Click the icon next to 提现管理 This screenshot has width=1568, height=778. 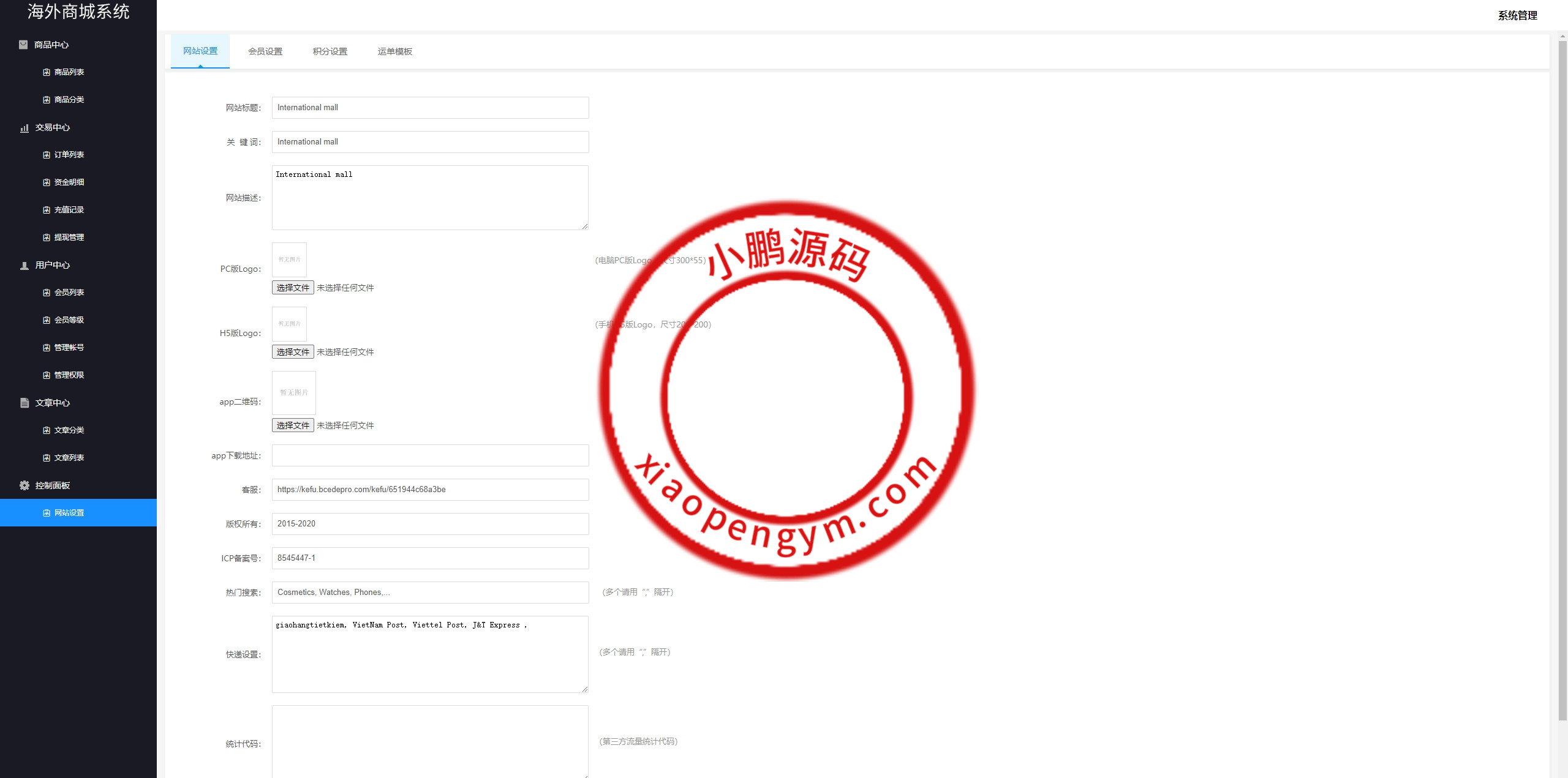[47, 238]
